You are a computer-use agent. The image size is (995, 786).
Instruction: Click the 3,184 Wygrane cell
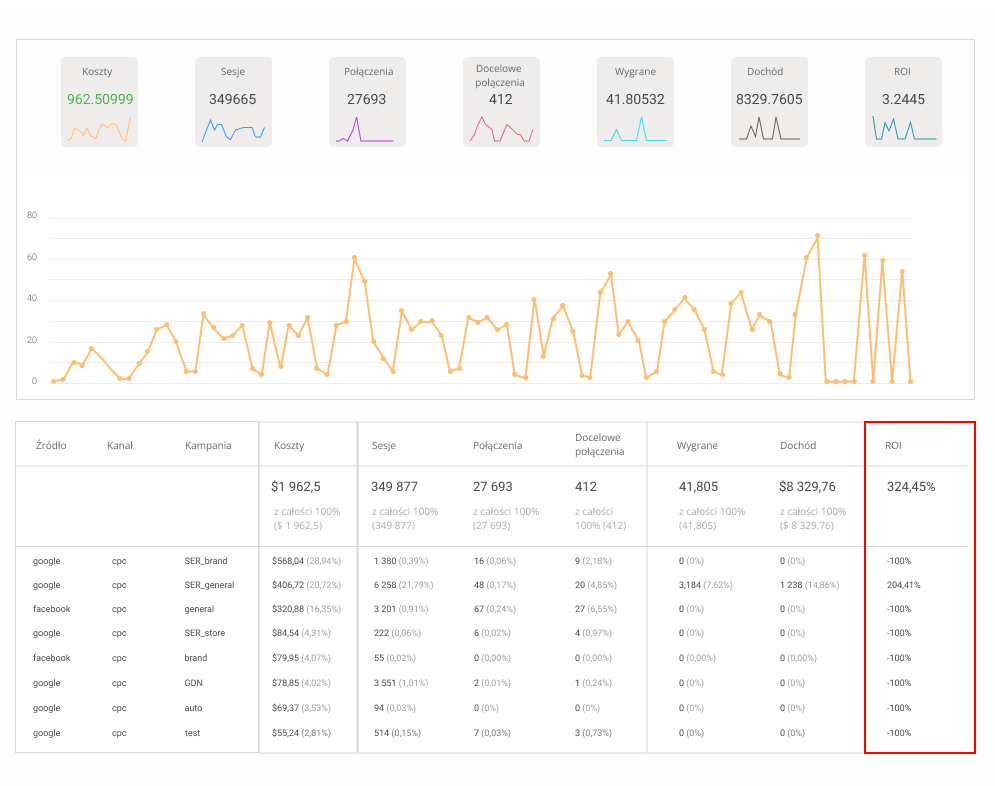[x=705, y=585]
